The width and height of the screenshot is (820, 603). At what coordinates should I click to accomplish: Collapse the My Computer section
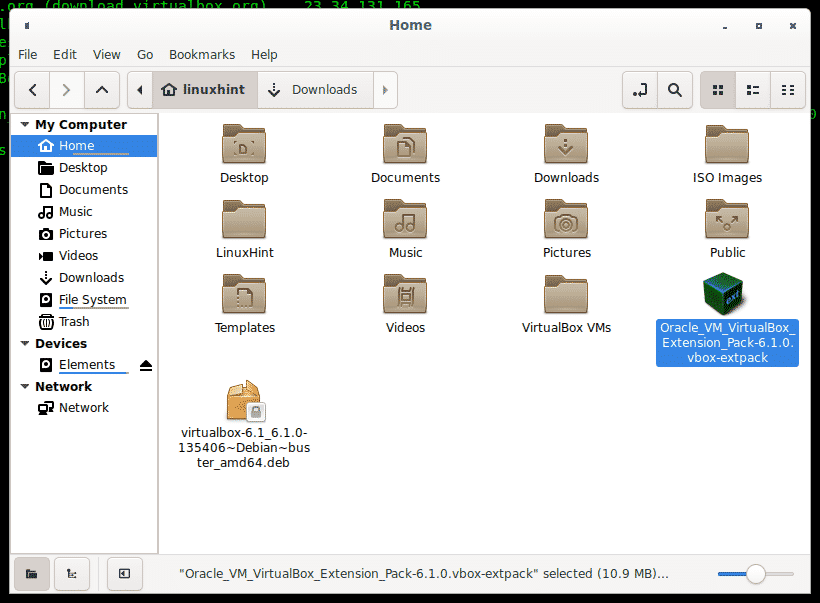[x=25, y=124]
